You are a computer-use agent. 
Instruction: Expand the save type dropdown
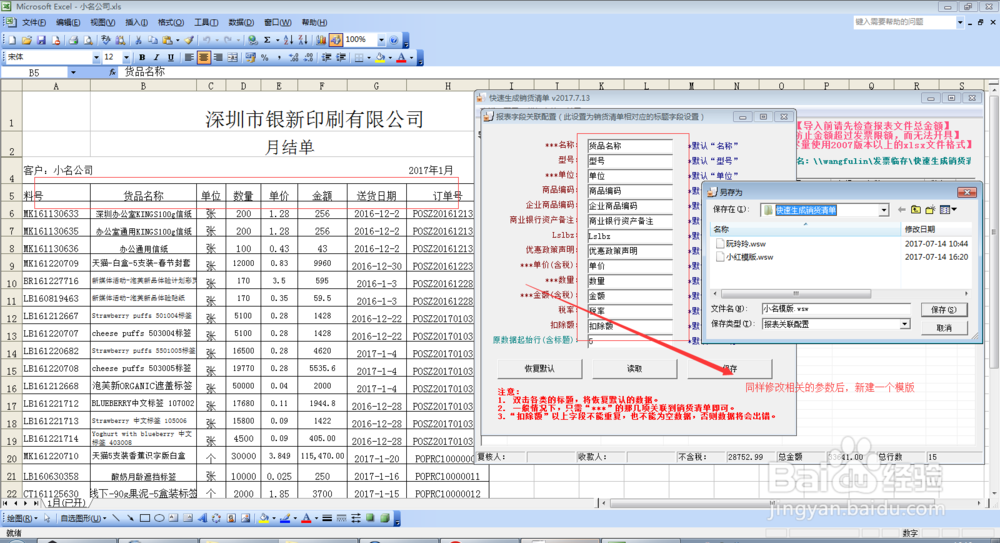click(904, 324)
